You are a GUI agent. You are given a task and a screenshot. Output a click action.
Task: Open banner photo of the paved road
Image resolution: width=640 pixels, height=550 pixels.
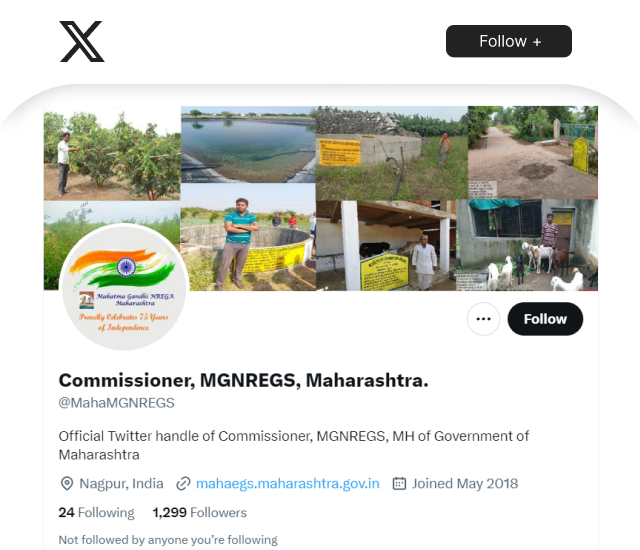coord(533,153)
